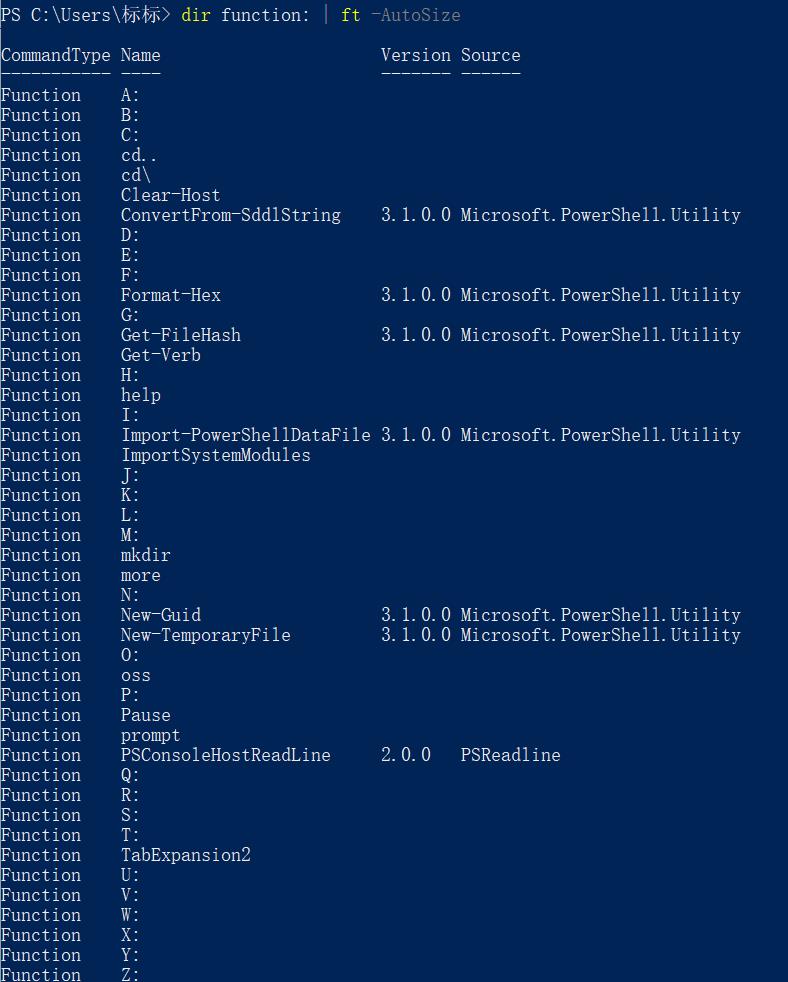Click the mkdir function name
Viewport: 788px width, 982px height.
(145, 555)
